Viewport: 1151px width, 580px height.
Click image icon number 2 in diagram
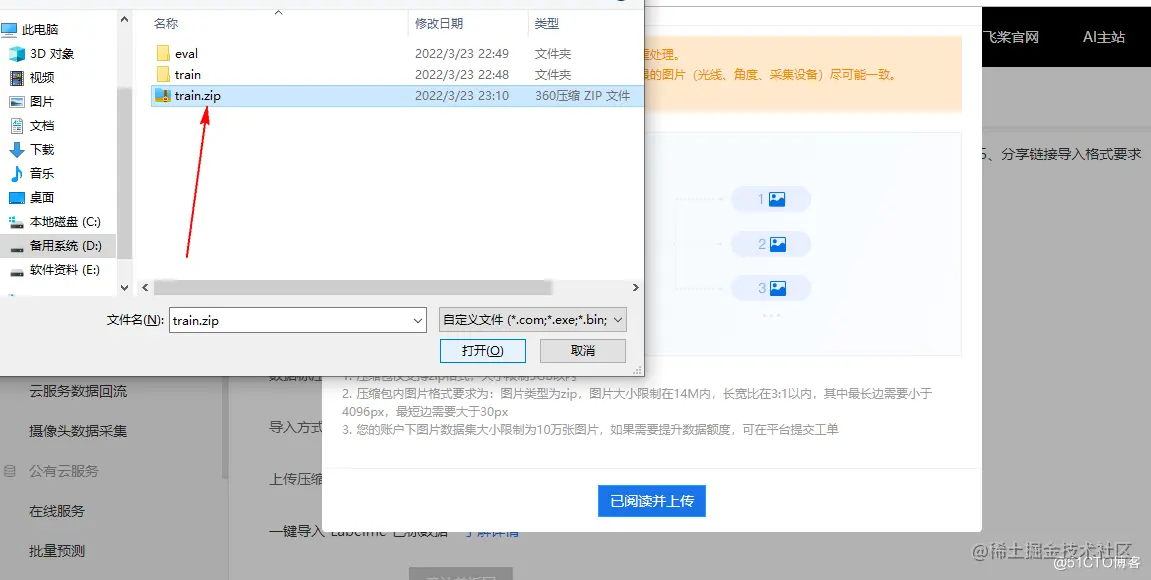click(777, 244)
